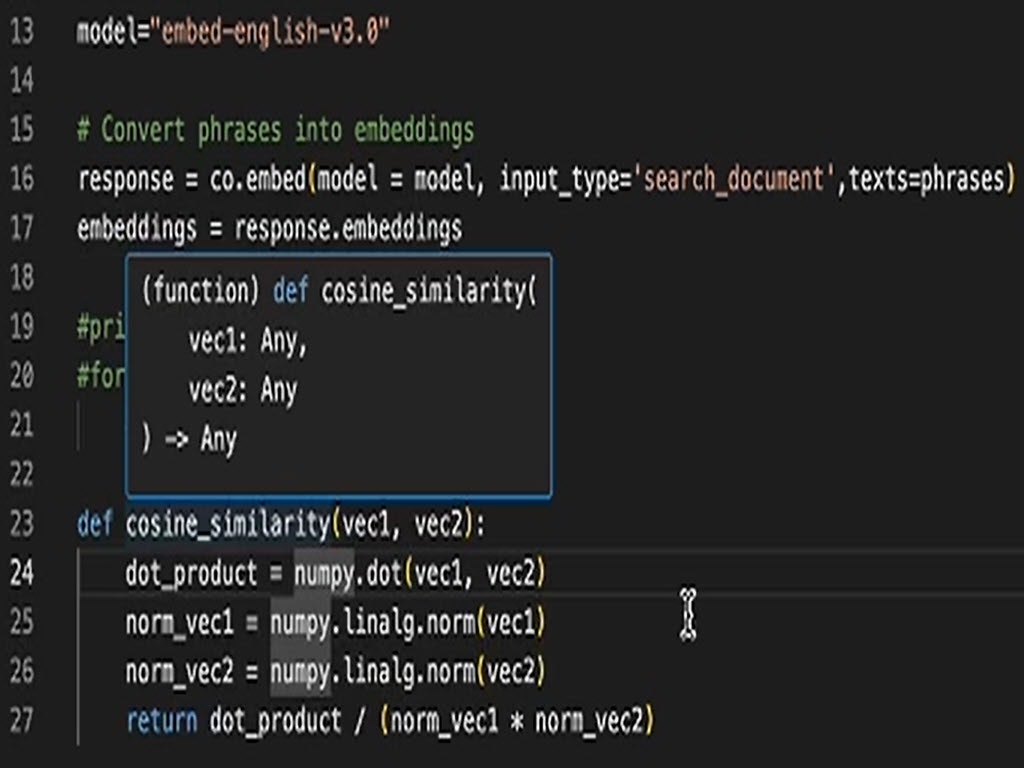Click the def keyword on line 23
Image resolution: width=1024 pixels, height=768 pixels.
pos(95,524)
